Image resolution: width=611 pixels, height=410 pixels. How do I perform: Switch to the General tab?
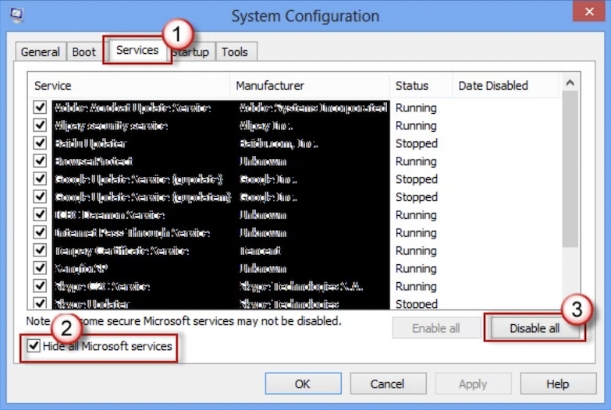click(x=40, y=52)
